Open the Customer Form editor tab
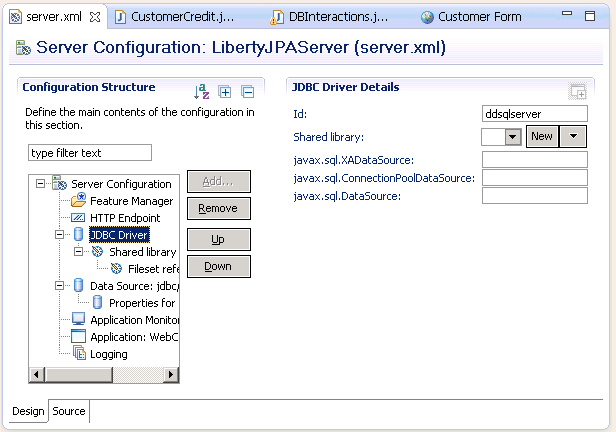616x432 pixels. coord(475,17)
